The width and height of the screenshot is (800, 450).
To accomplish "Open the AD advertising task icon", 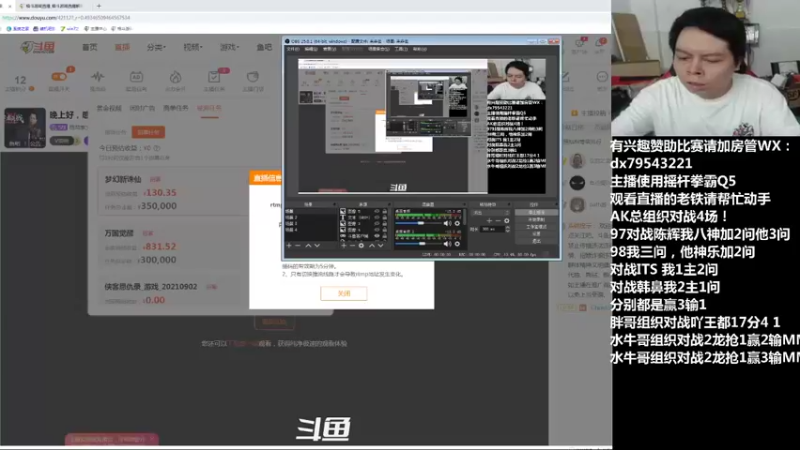I will pos(136,77).
